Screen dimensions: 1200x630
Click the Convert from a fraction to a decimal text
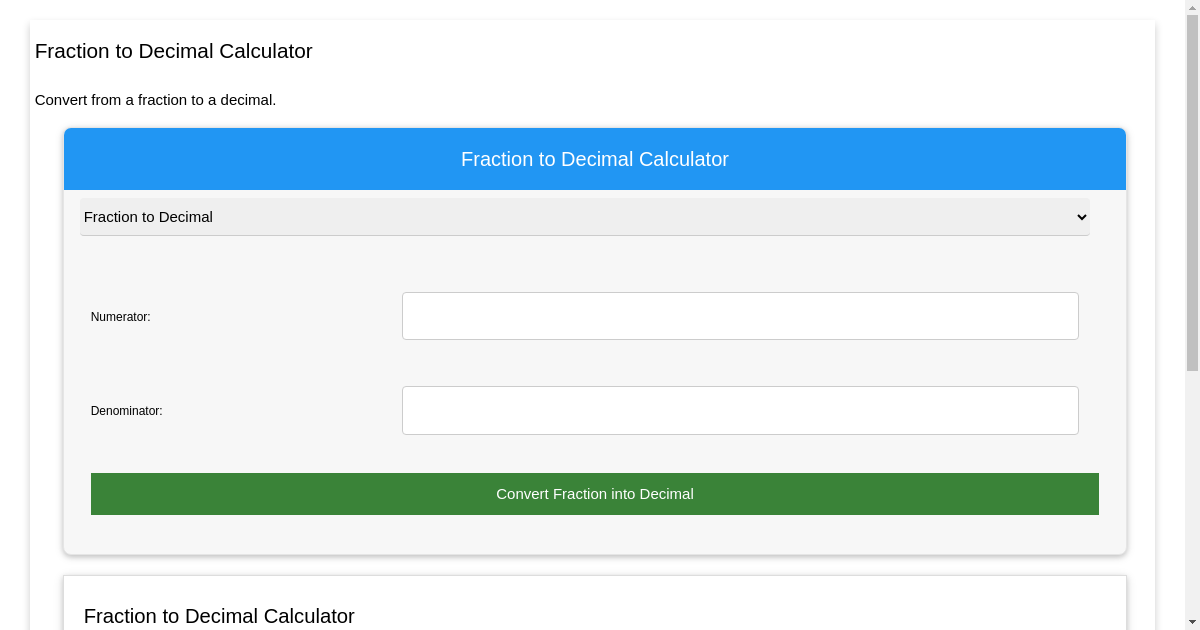coord(155,100)
